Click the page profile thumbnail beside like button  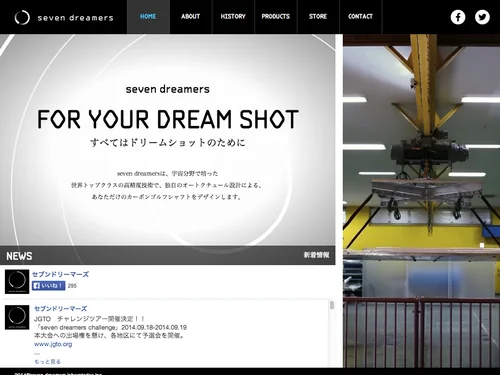pos(17,282)
